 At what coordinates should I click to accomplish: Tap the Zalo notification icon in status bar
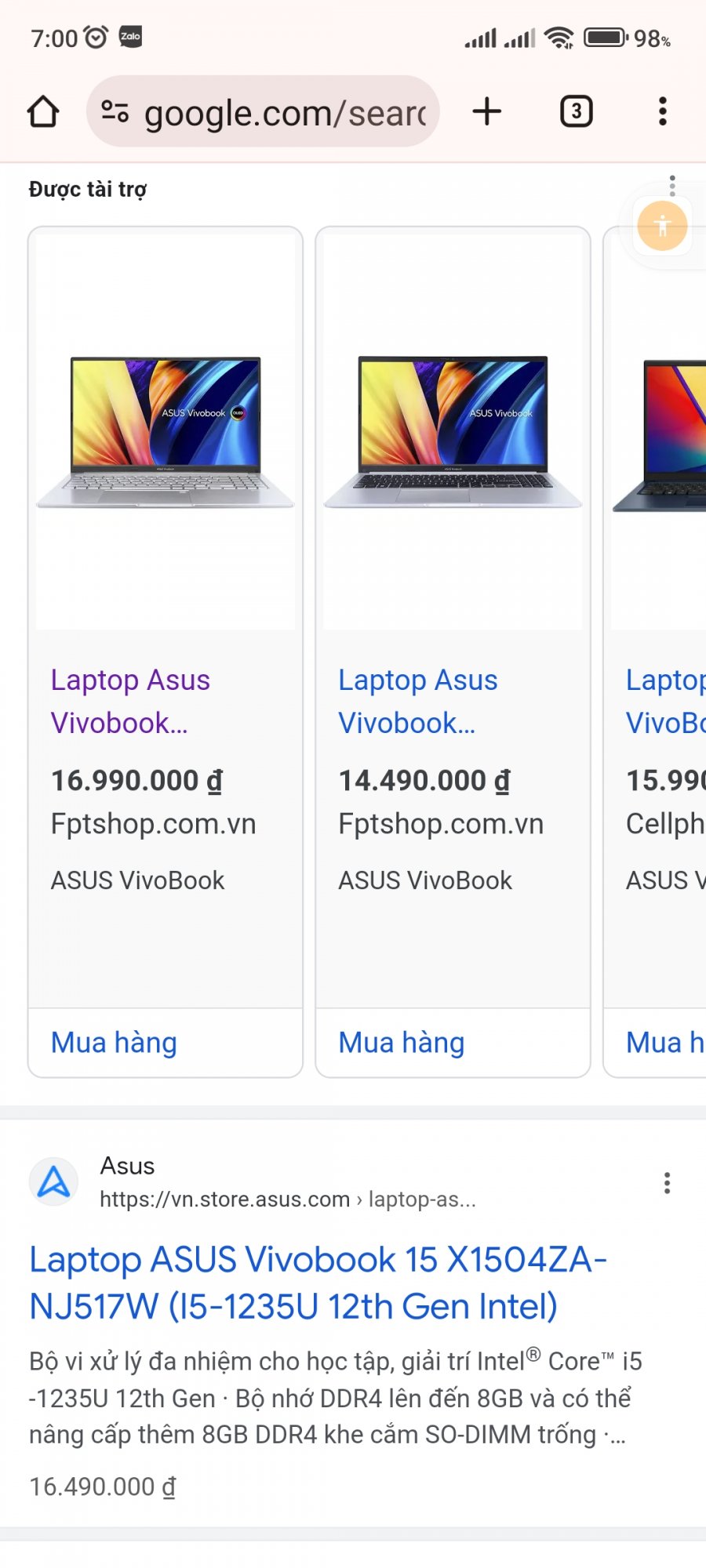(130, 37)
